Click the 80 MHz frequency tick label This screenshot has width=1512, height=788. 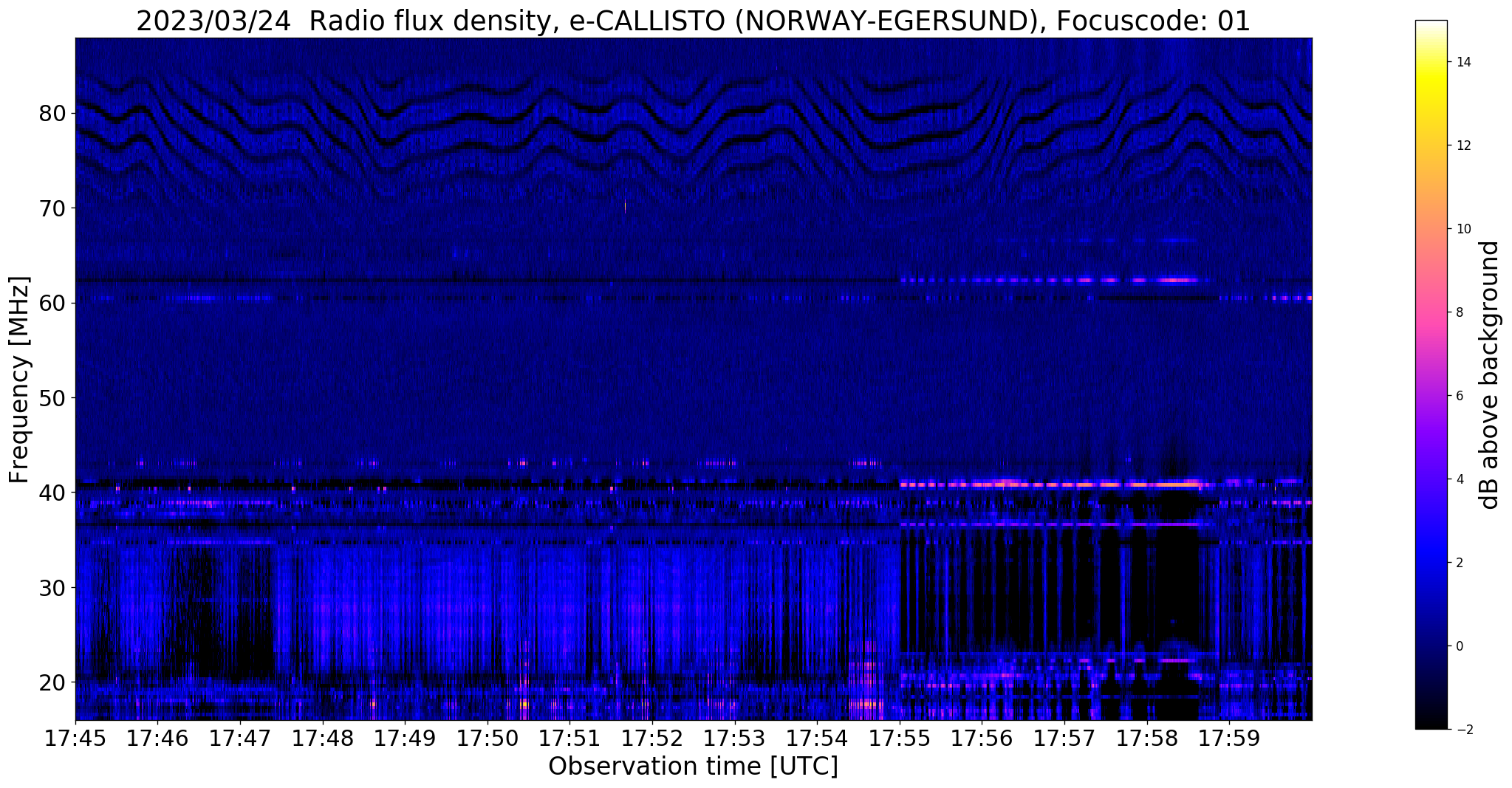(53, 114)
